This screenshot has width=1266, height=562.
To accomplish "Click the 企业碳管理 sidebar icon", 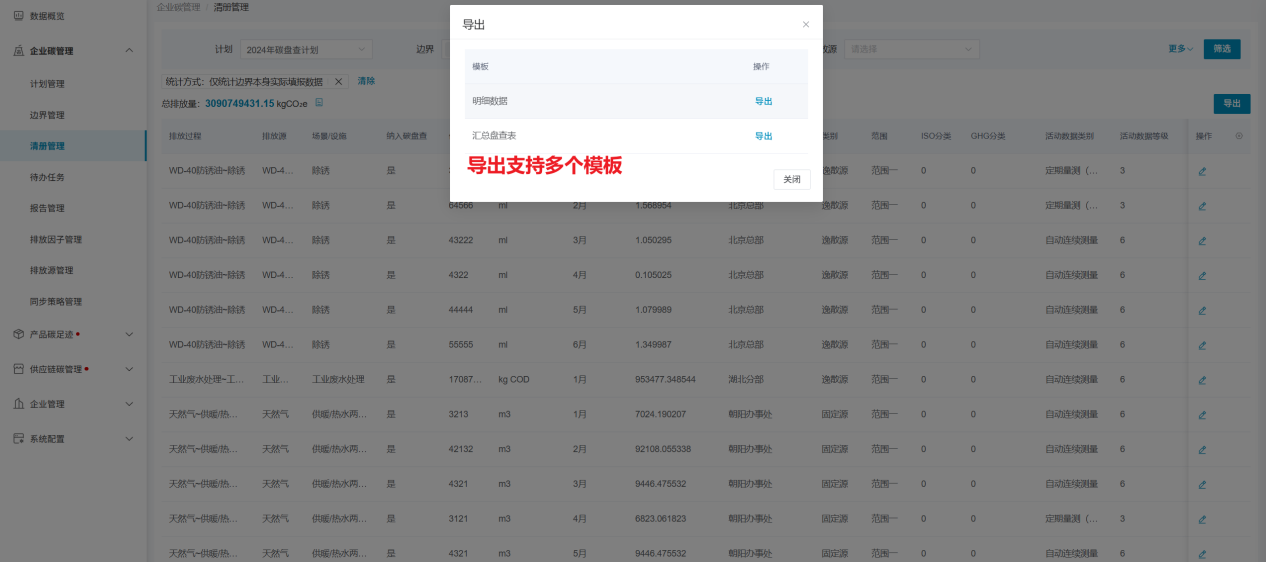I will (18, 51).
